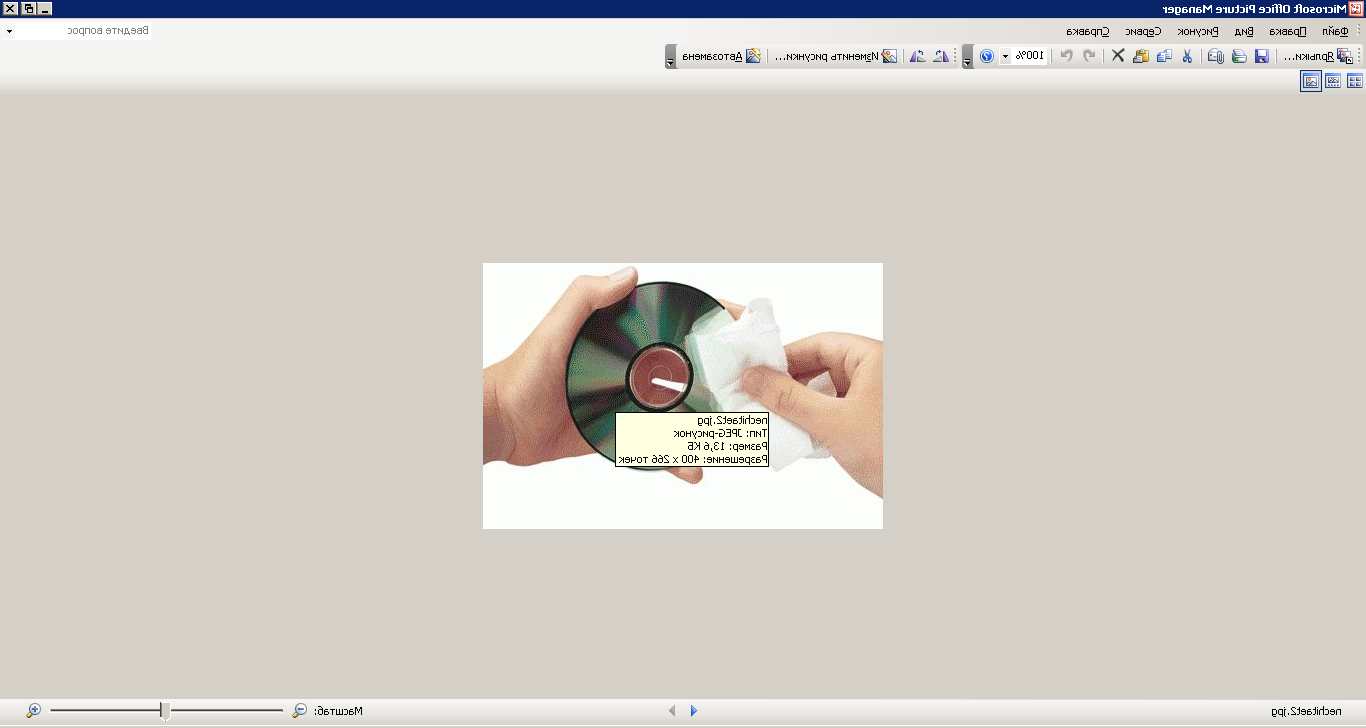Select the Cut scissors icon
The image size is (1366, 728).
1187,56
